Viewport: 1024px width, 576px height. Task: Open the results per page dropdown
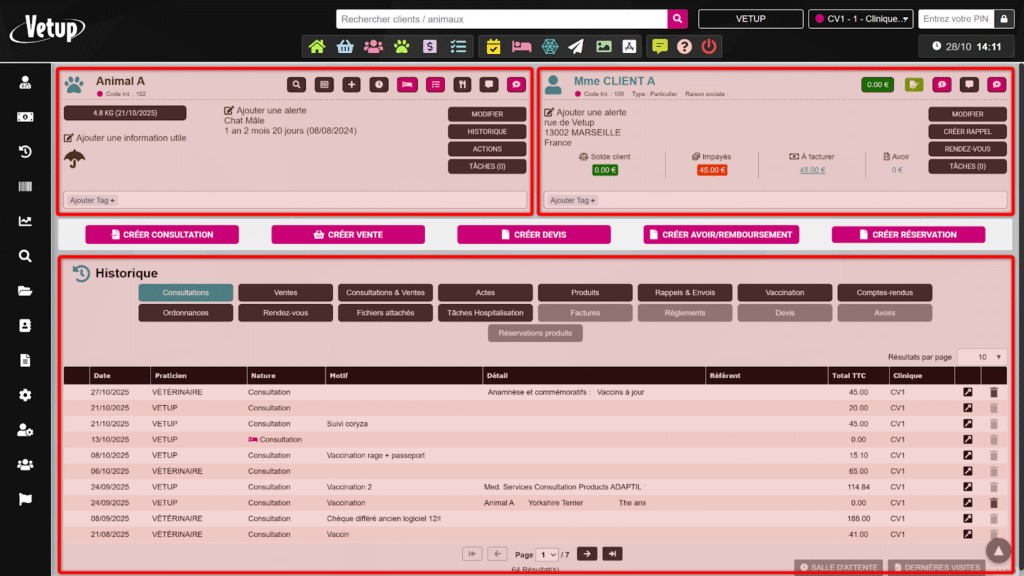tap(981, 356)
